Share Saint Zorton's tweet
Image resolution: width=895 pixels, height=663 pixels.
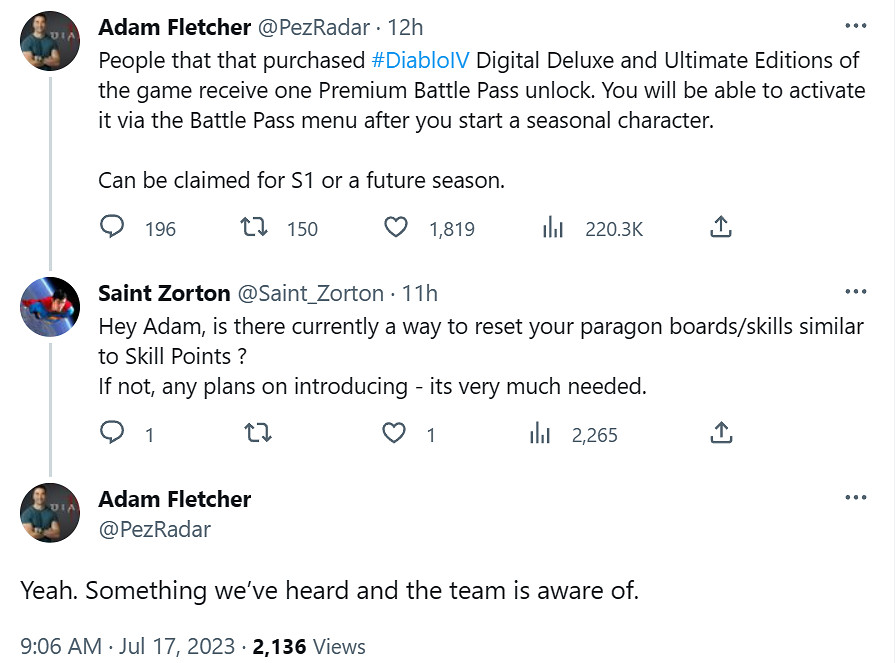coord(720,434)
